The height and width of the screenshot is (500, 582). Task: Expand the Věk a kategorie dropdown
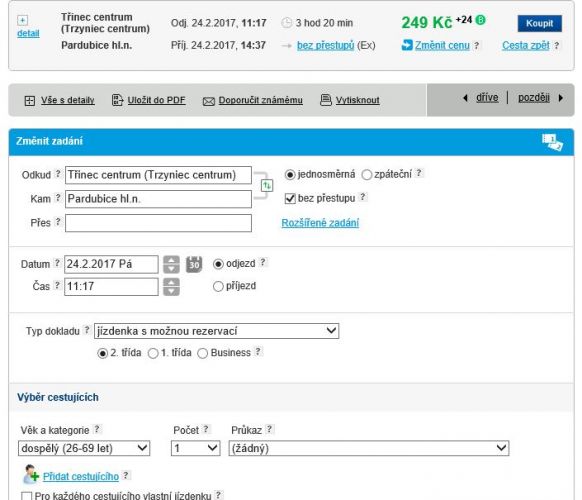point(84,448)
